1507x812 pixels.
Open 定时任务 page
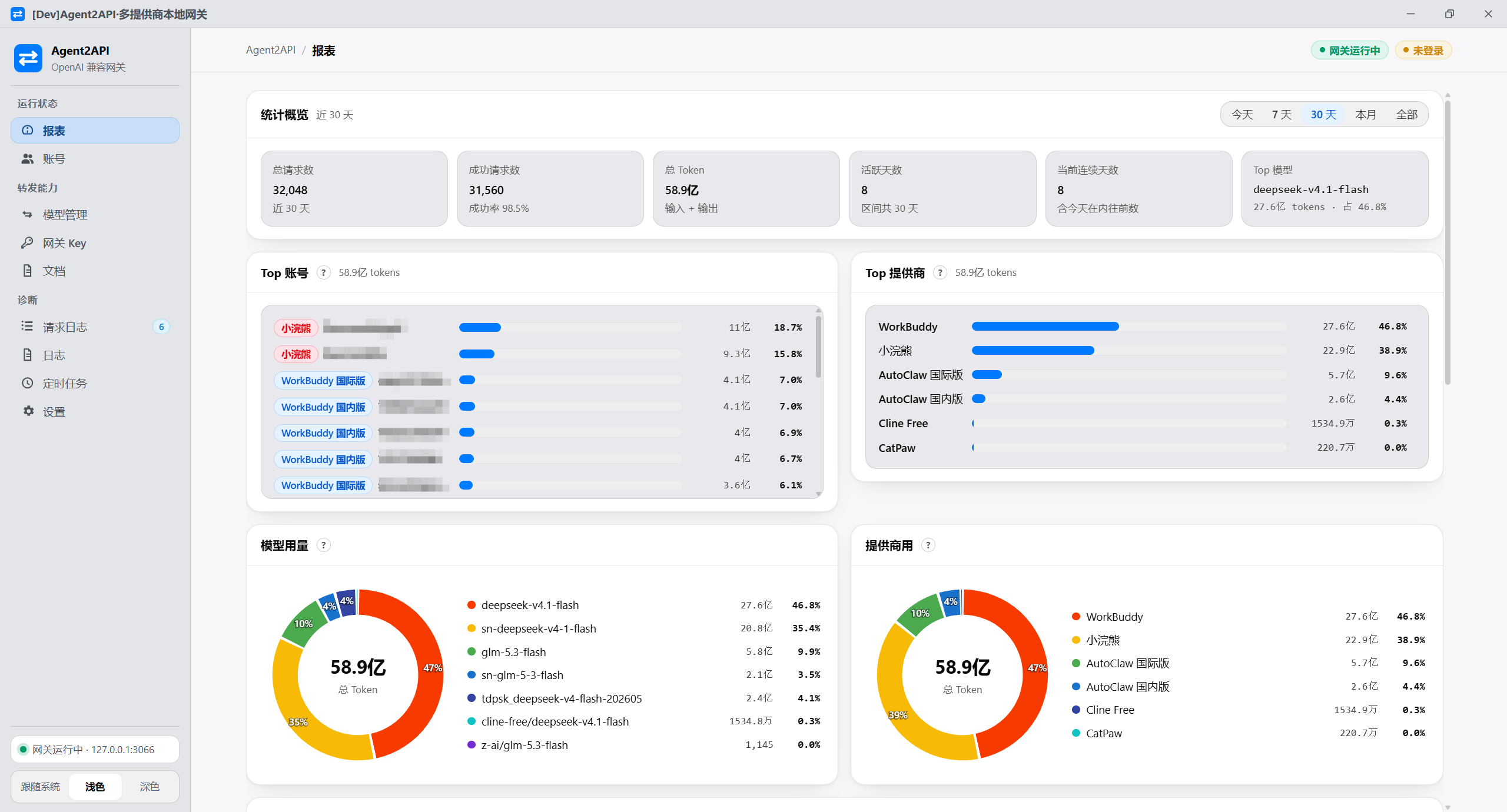95,384
